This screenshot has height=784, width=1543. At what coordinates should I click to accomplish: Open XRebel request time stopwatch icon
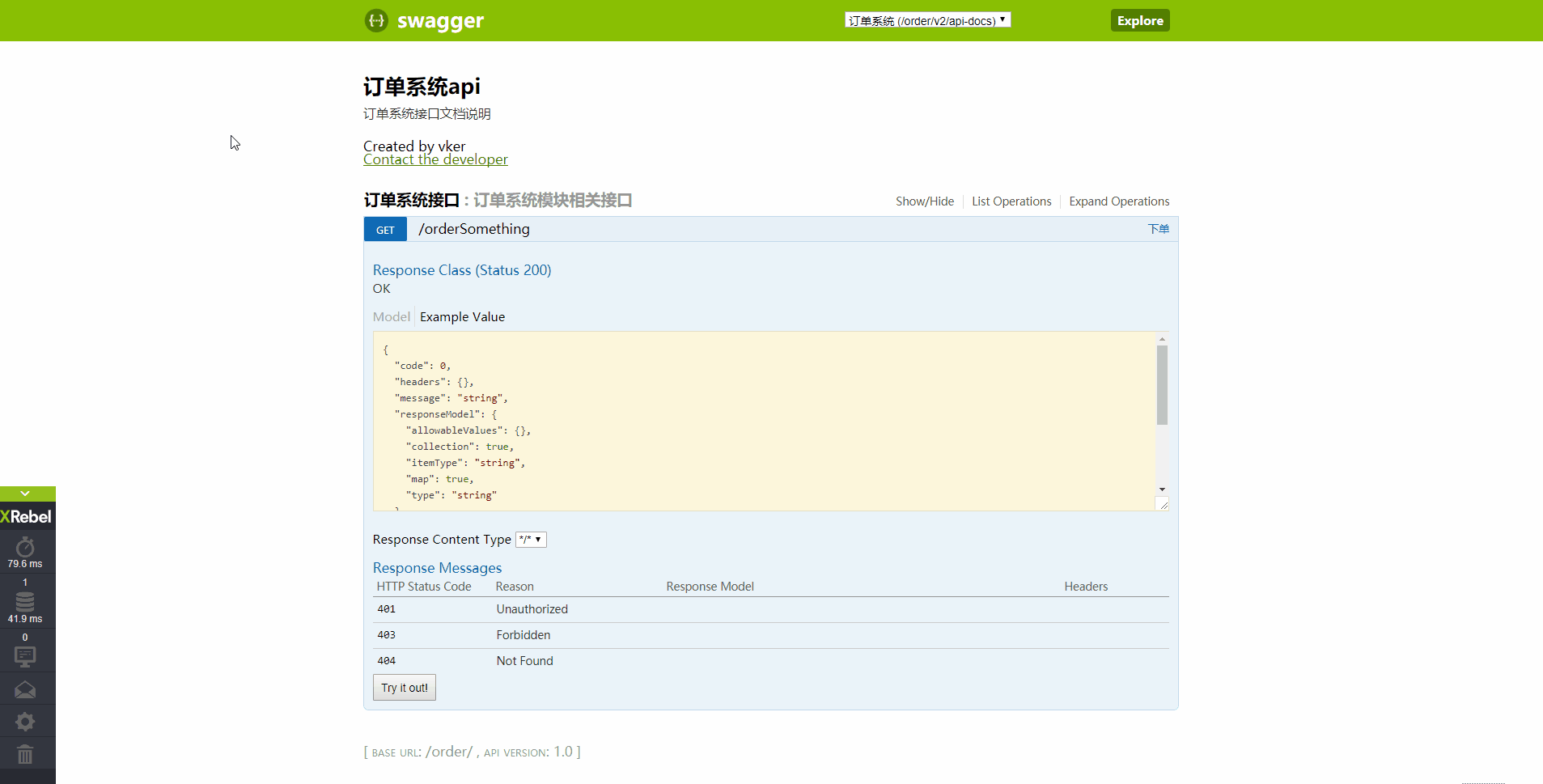point(25,547)
